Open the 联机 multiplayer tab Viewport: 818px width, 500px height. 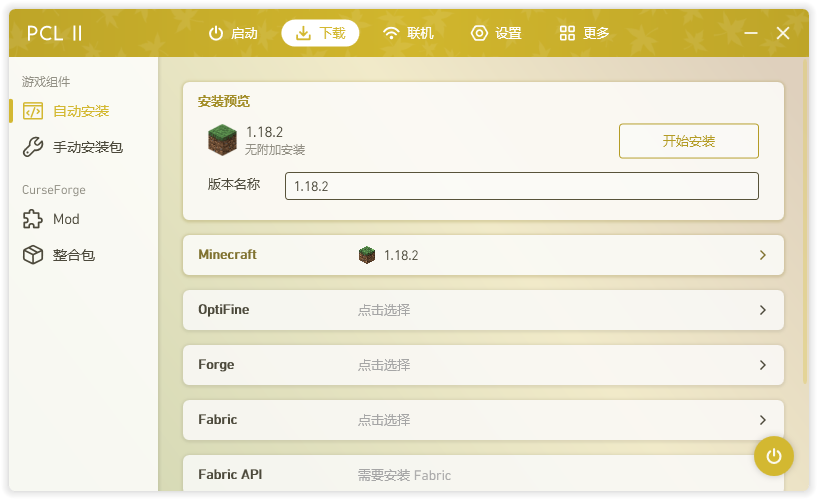click(x=408, y=33)
